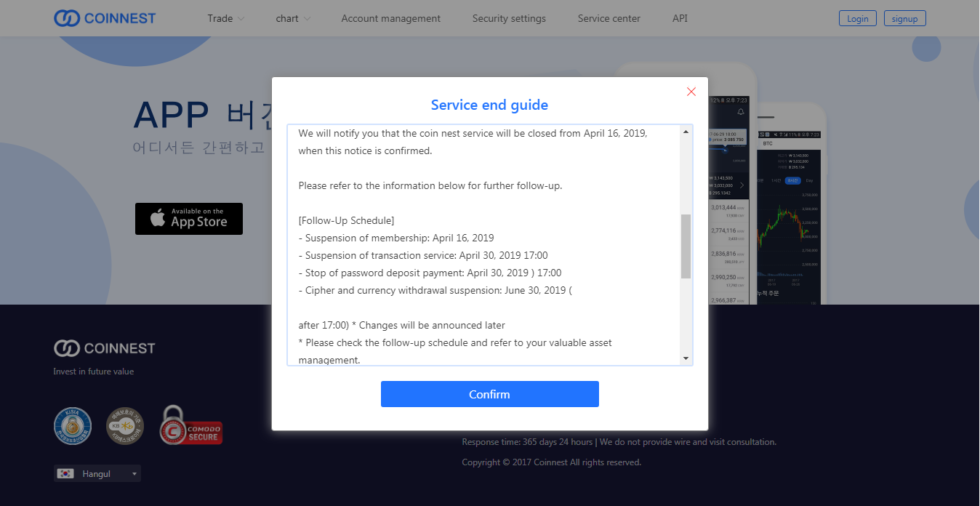
Task: Close the Service end guide dialog
Action: point(691,92)
